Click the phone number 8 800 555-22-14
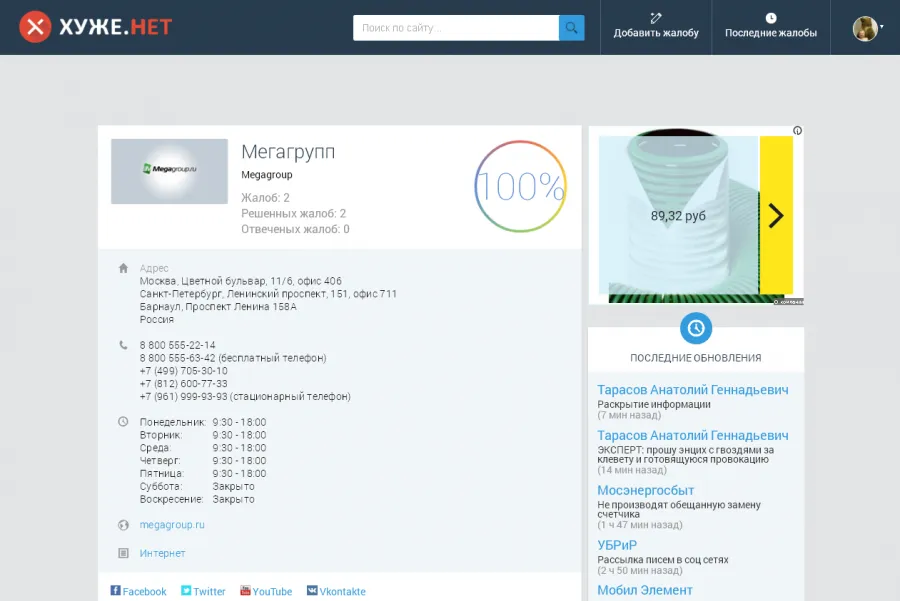The image size is (900, 601). point(177,345)
